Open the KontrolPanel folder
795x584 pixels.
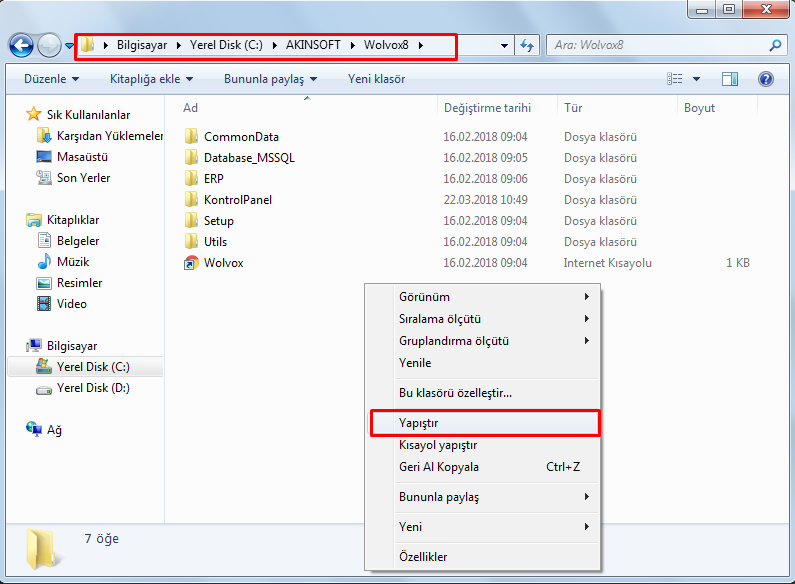click(x=237, y=200)
